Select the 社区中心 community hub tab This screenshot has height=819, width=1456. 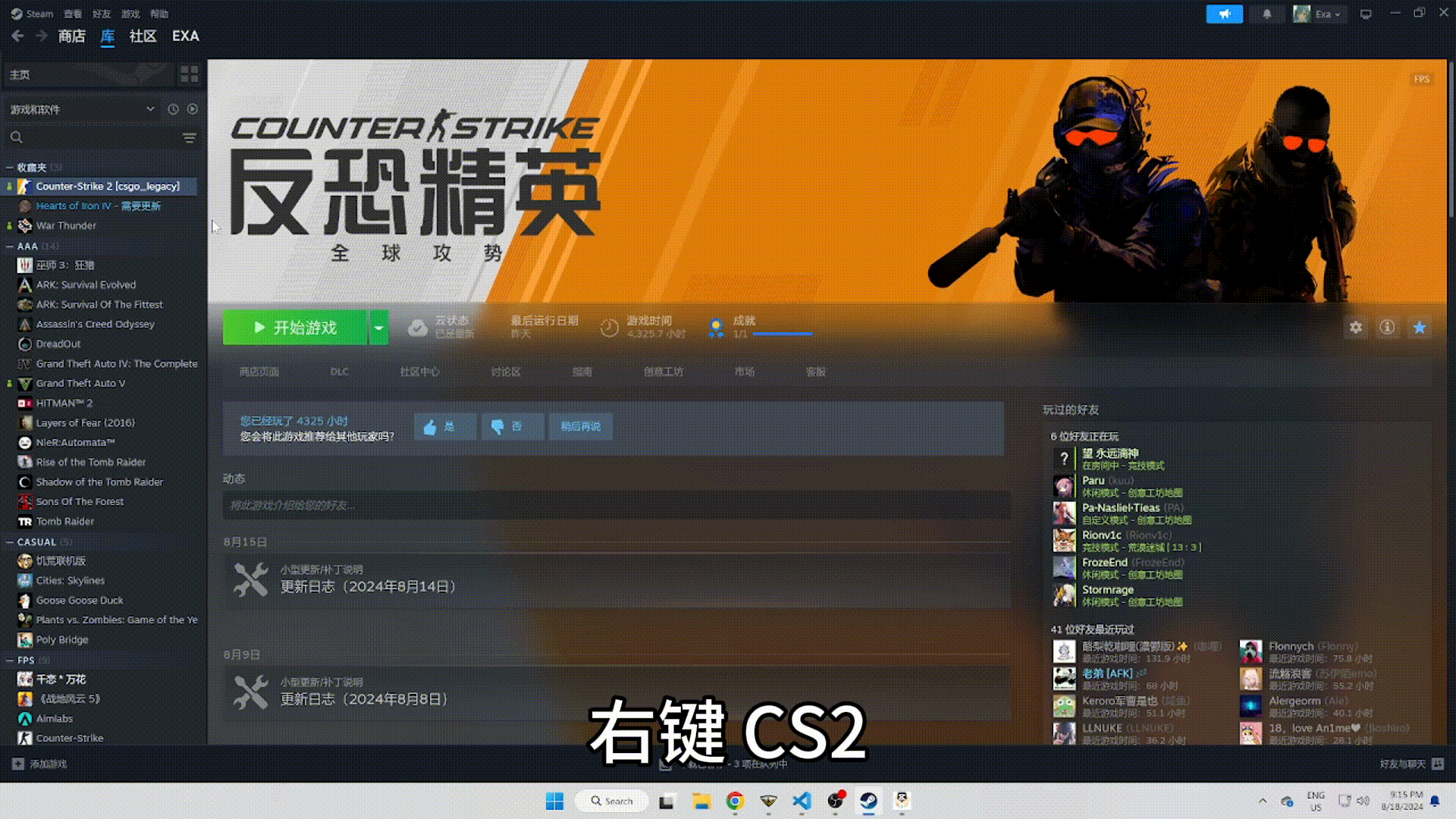(x=418, y=371)
